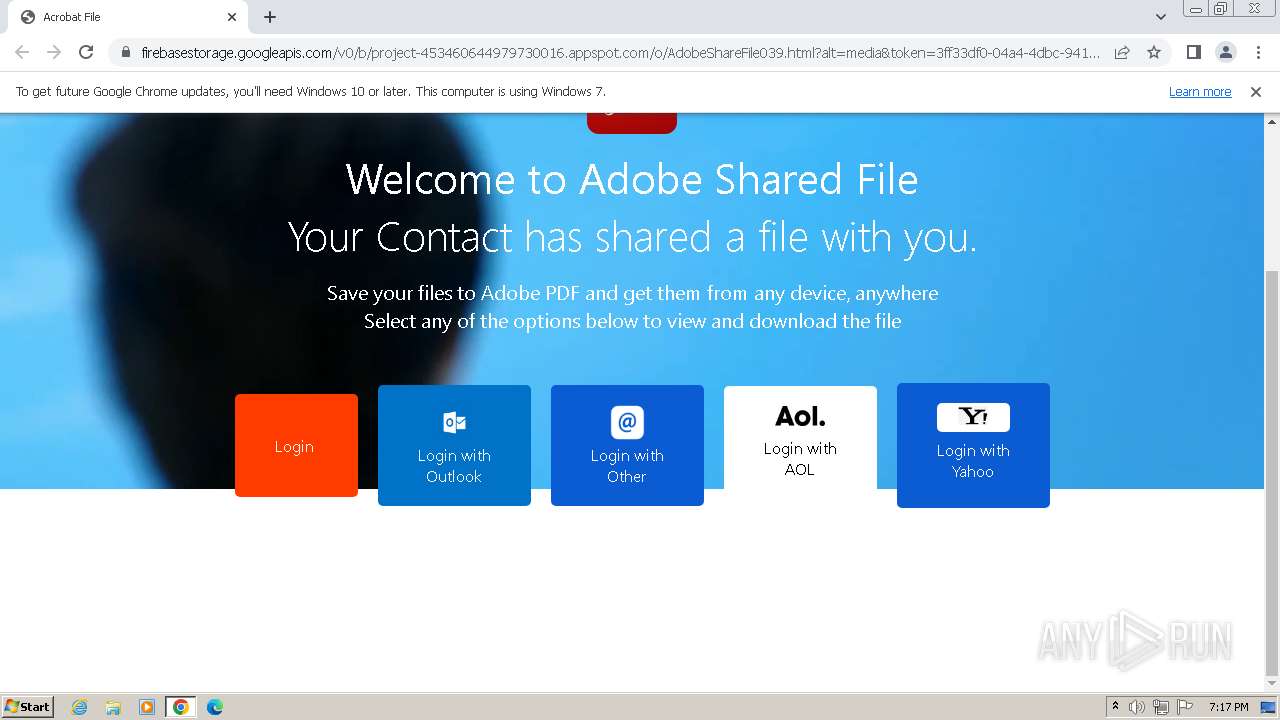This screenshot has height=720, width=1280.
Task: Choose Login with Outlook tile
Action: point(454,445)
